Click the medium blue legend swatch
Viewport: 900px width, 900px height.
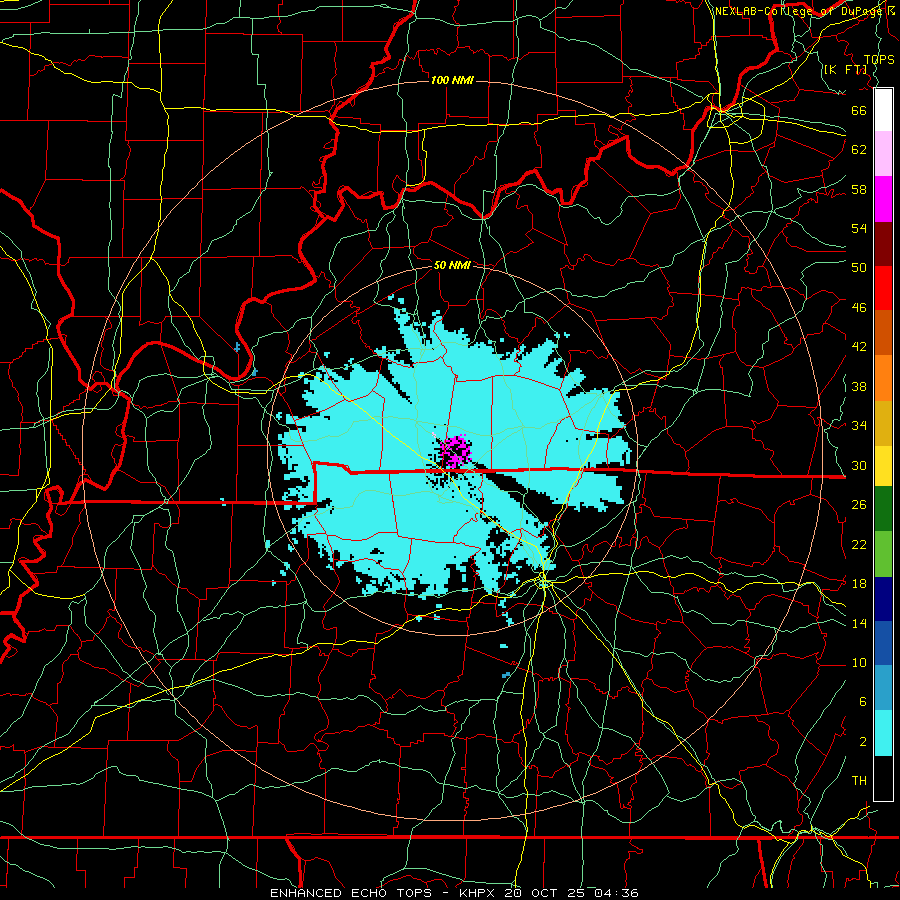click(x=883, y=643)
